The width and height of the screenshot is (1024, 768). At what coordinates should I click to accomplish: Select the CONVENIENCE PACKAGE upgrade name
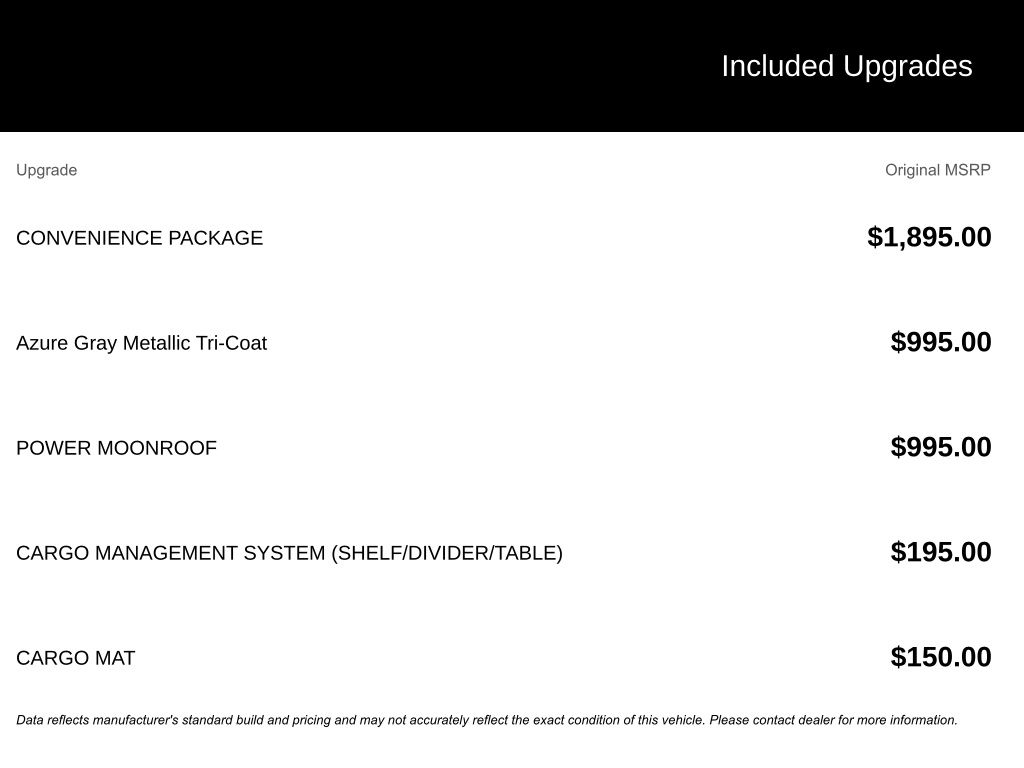tap(139, 238)
